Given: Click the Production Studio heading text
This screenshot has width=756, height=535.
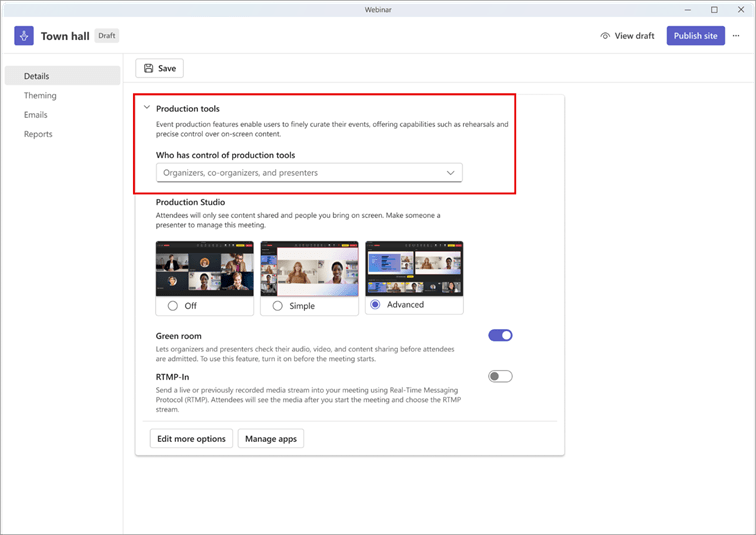Looking at the screenshot, I should (x=190, y=202).
